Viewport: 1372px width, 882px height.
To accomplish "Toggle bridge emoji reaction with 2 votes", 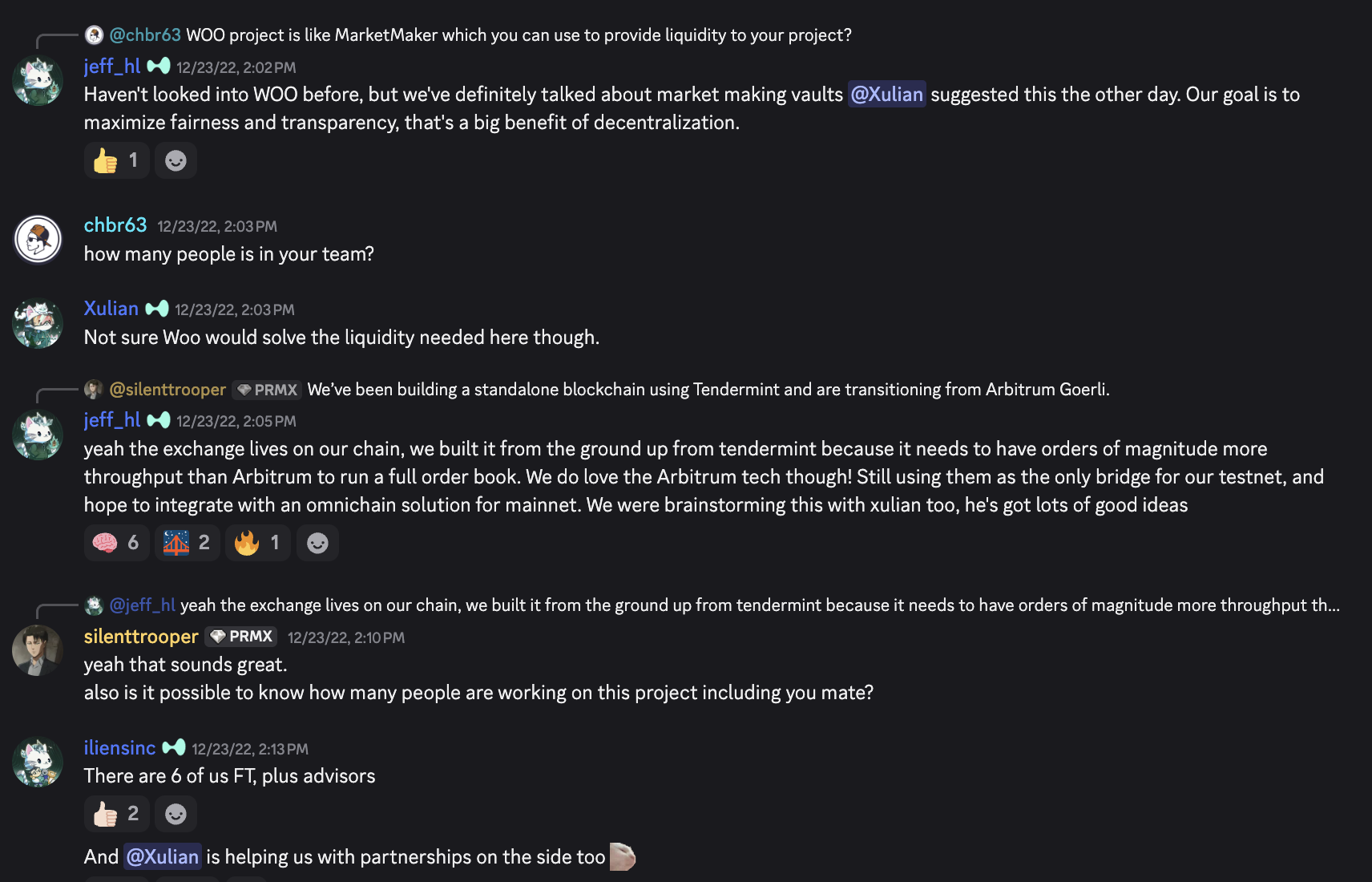I will click(187, 544).
